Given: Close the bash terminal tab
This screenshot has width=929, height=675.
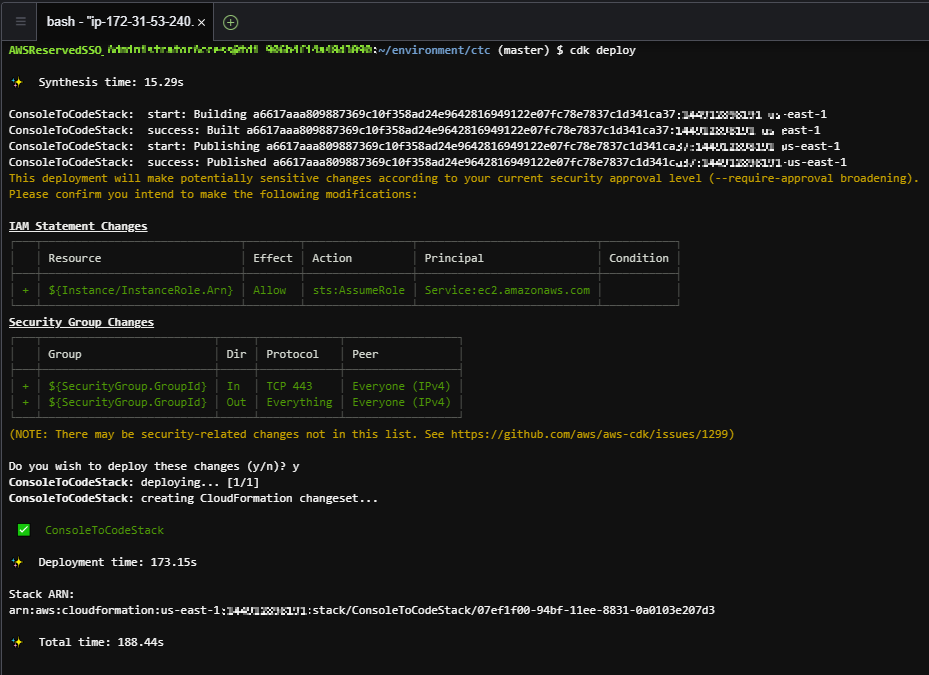Looking at the screenshot, I should click(201, 21).
